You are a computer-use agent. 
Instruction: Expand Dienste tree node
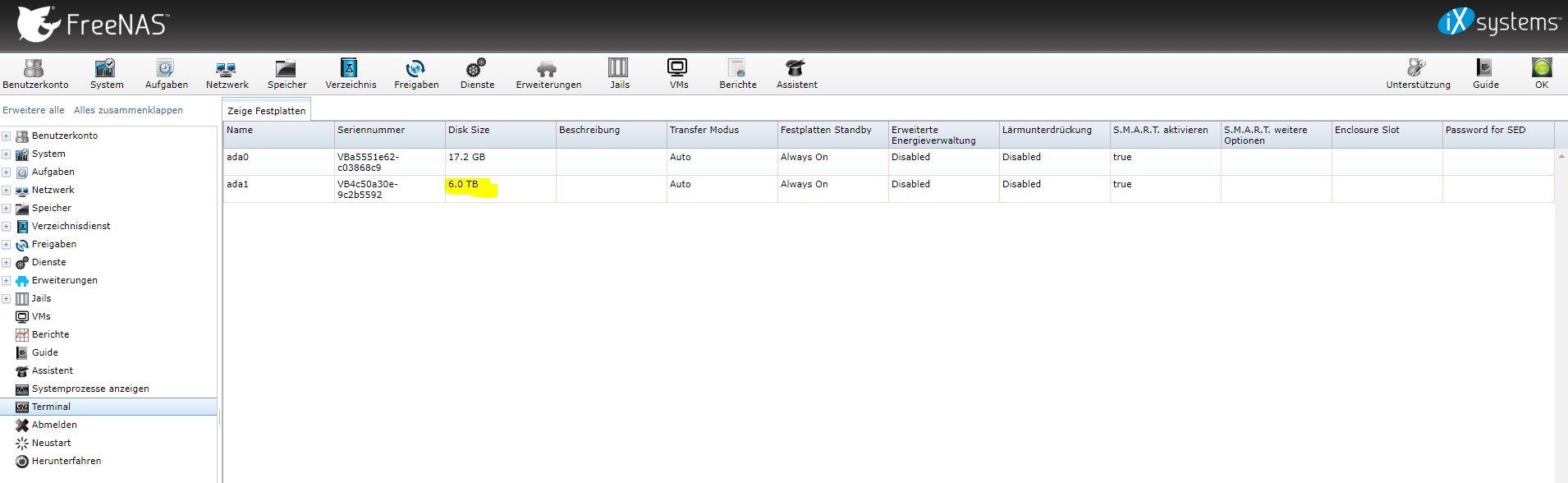6,262
